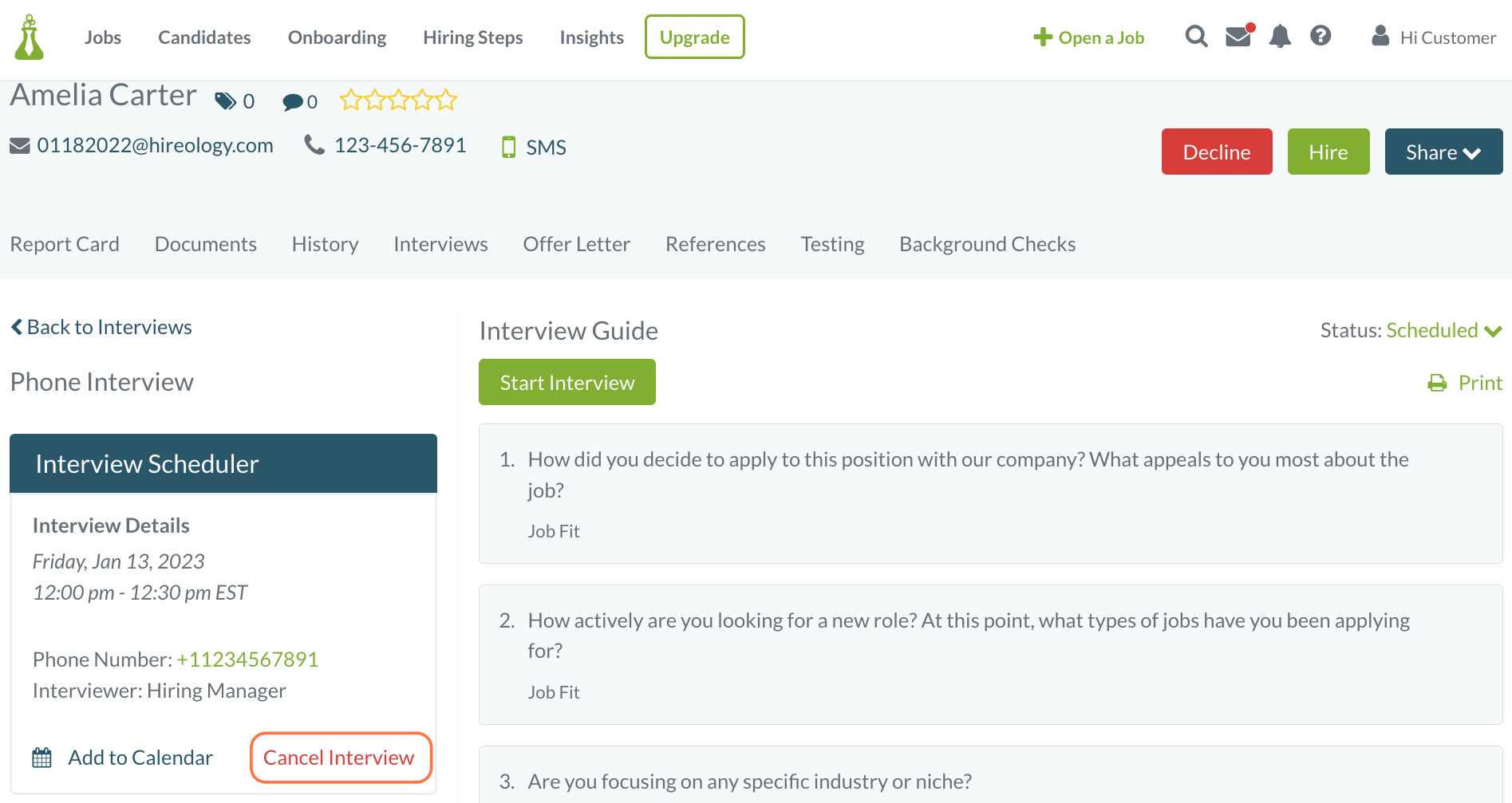Click the tags icon beside Amelia Carter
The width and height of the screenshot is (1512, 803).
click(x=226, y=101)
